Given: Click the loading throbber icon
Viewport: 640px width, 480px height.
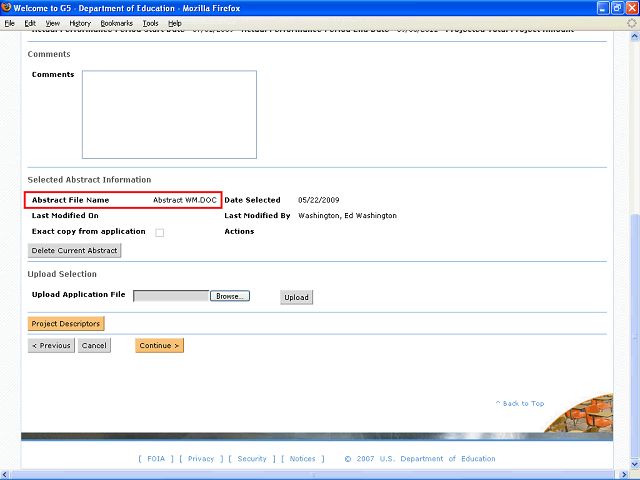Looking at the screenshot, I should click(631, 23).
